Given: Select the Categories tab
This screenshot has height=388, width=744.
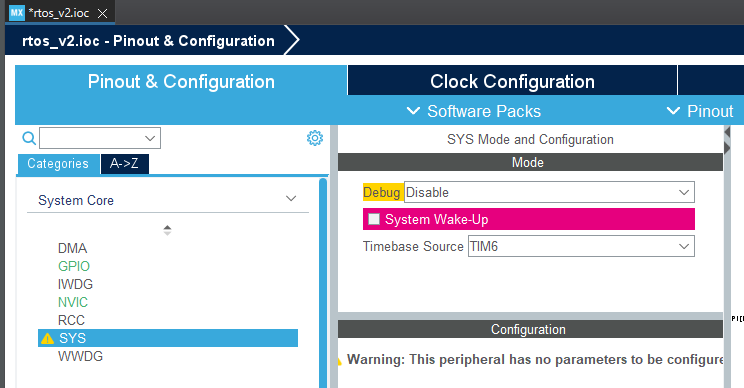Looking at the screenshot, I should tap(58, 164).
